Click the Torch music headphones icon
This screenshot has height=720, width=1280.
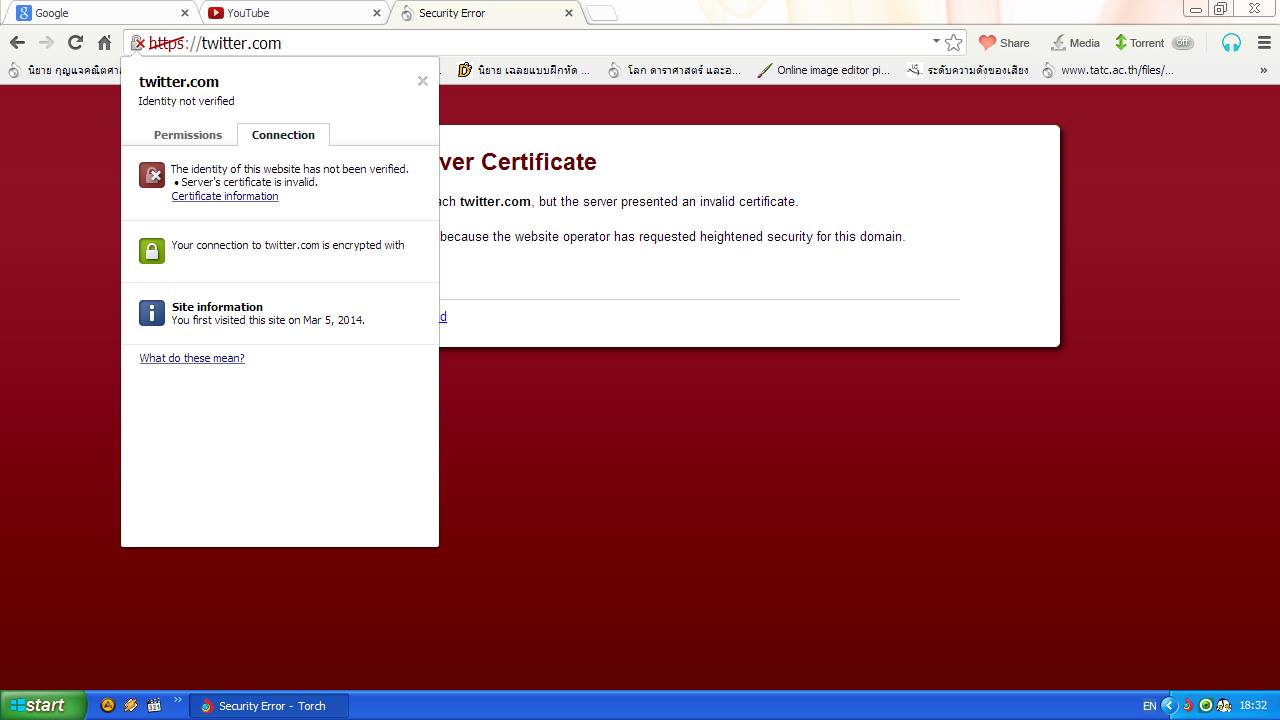(1231, 43)
